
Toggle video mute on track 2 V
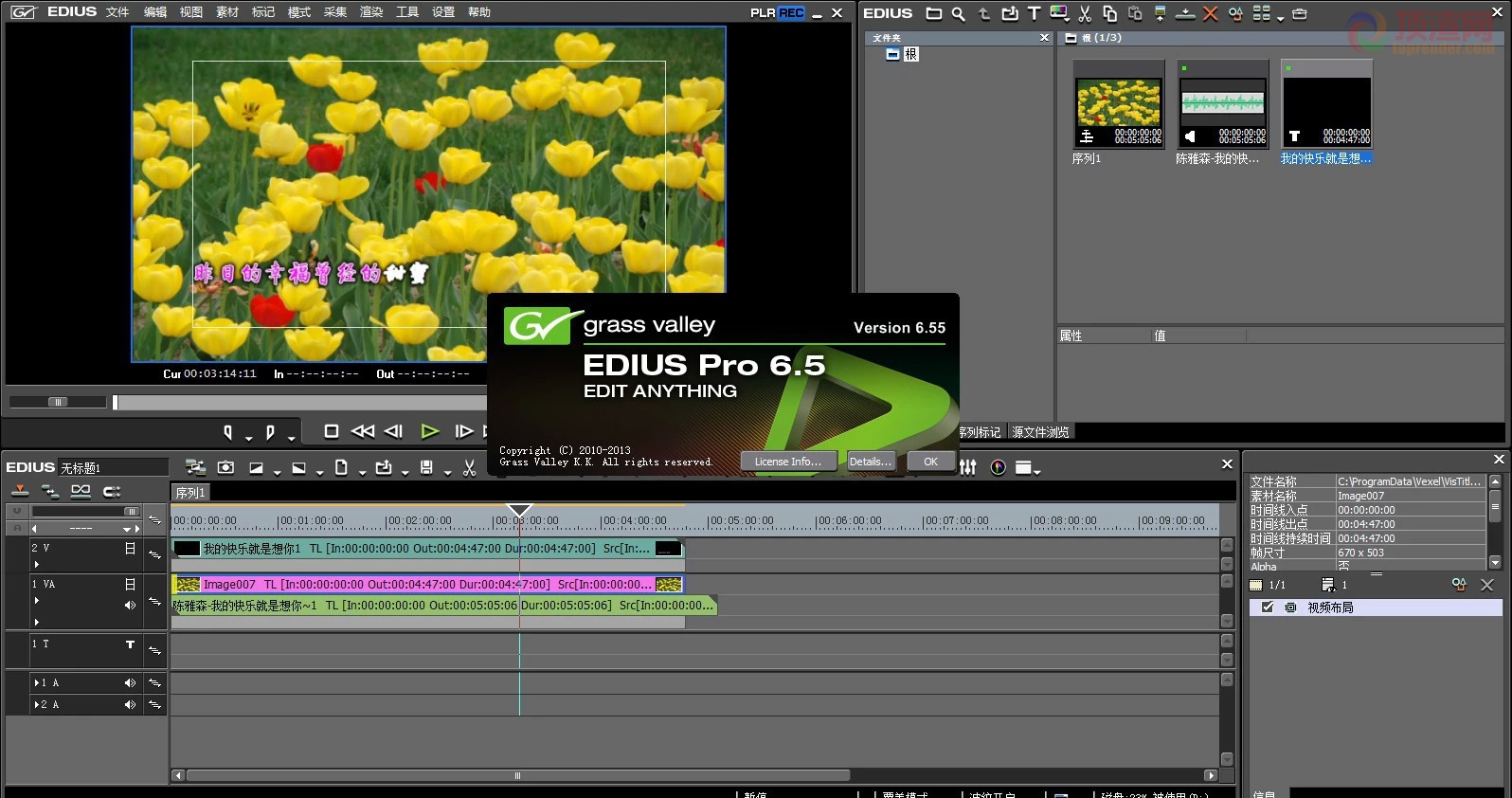pos(130,548)
